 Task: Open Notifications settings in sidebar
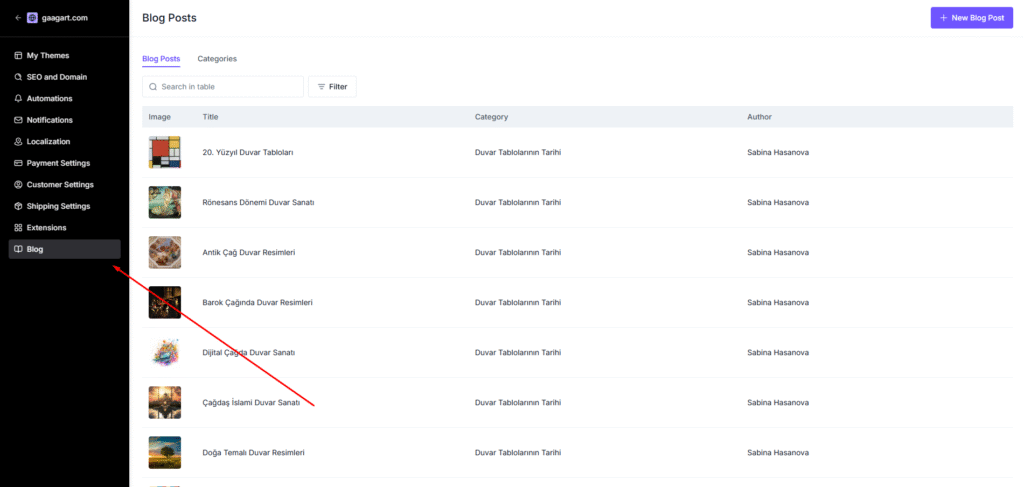click(49, 120)
